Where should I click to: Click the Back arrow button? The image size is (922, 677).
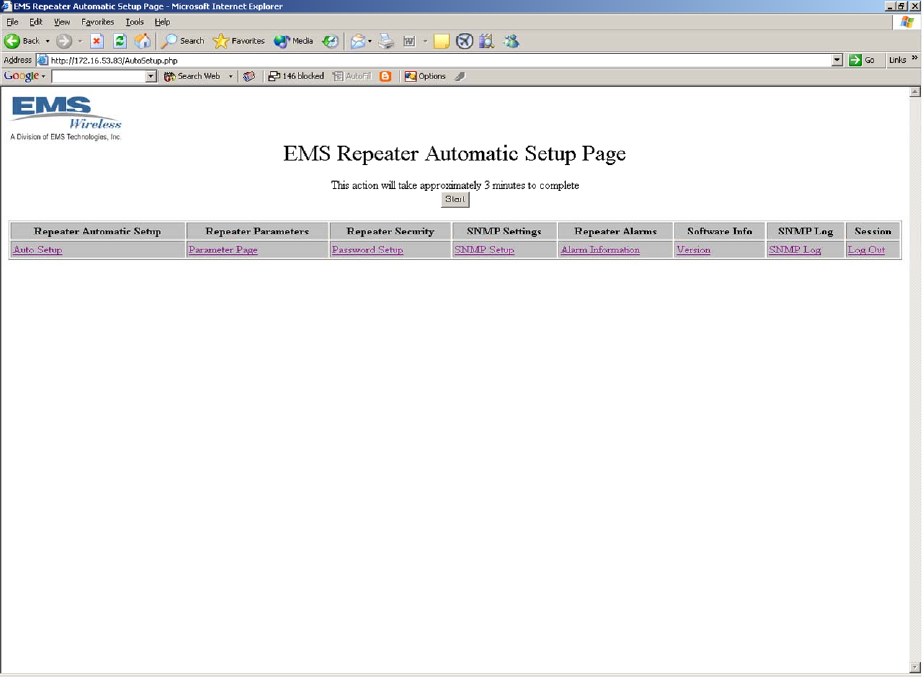(21, 41)
